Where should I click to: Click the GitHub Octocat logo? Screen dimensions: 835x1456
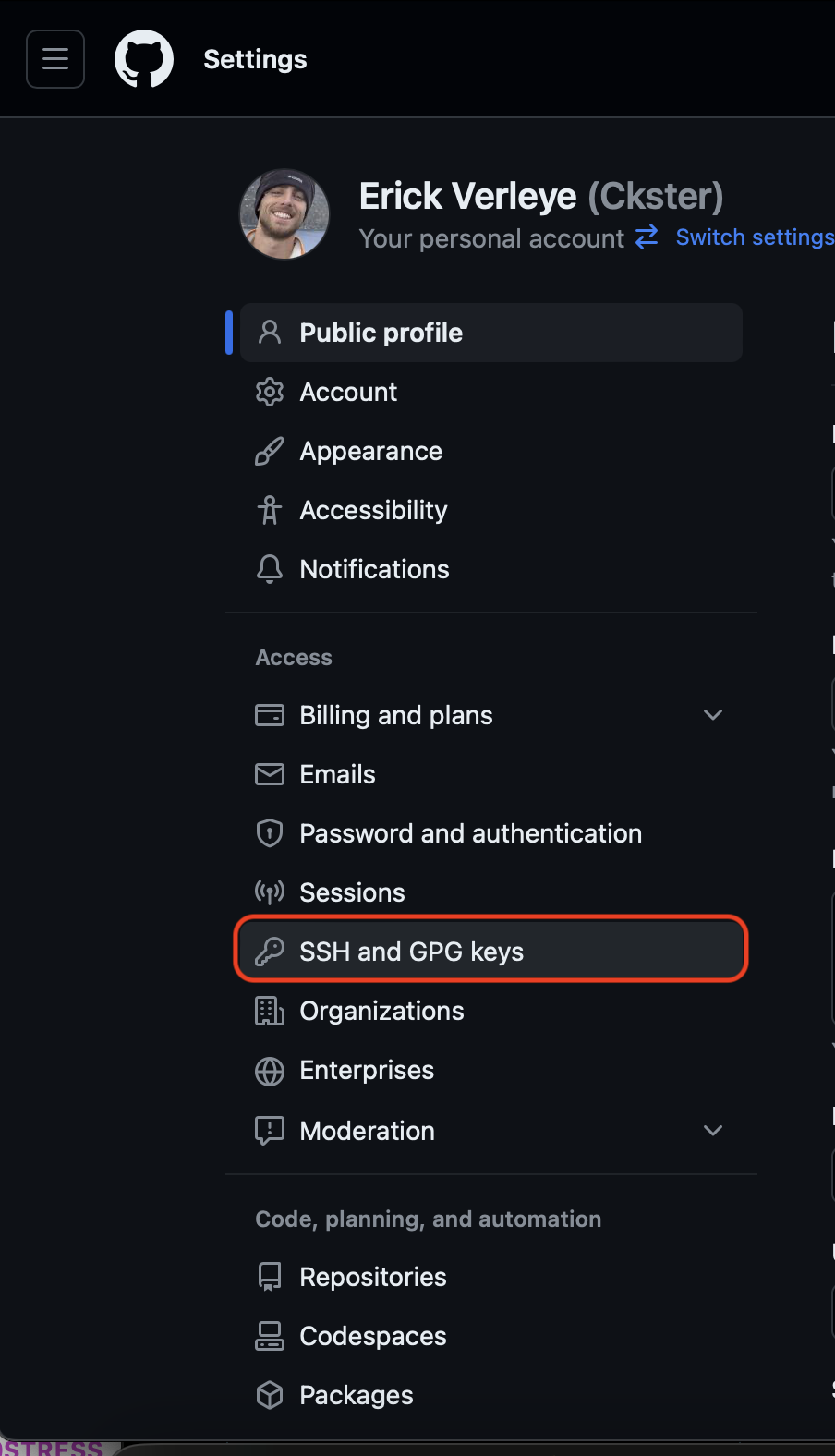pyautogui.click(x=143, y=58)
